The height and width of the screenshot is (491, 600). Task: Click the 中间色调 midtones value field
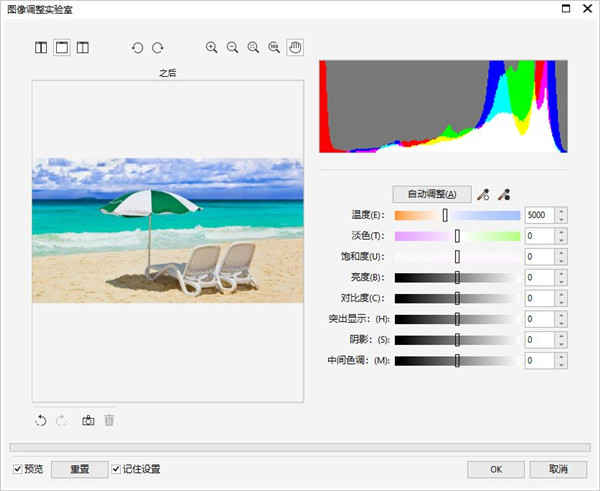pos(540,361)
